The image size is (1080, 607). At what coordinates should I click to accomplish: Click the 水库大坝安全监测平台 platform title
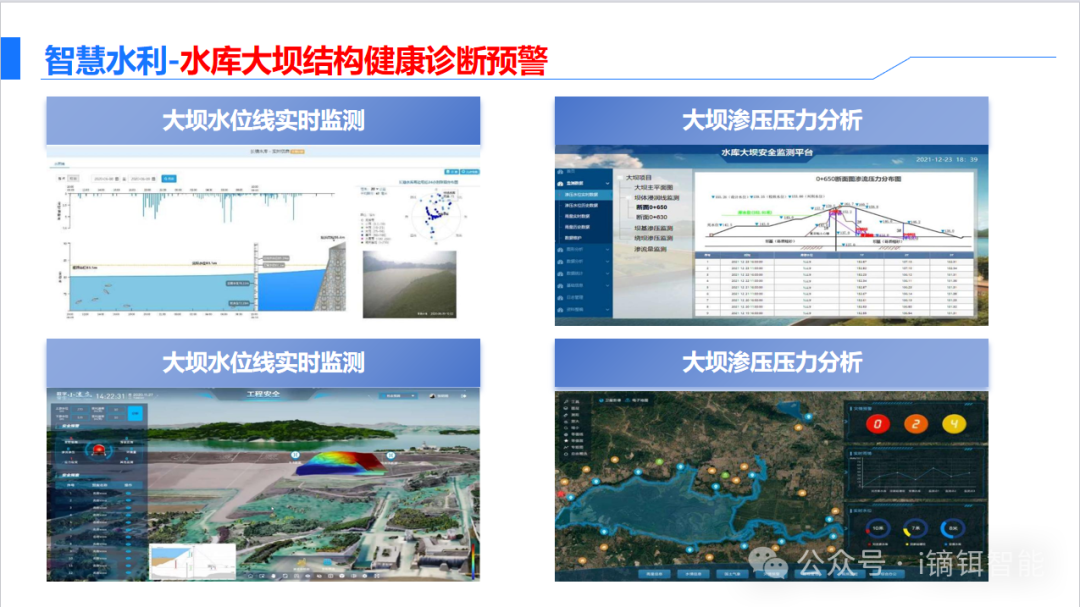(767, 152)
